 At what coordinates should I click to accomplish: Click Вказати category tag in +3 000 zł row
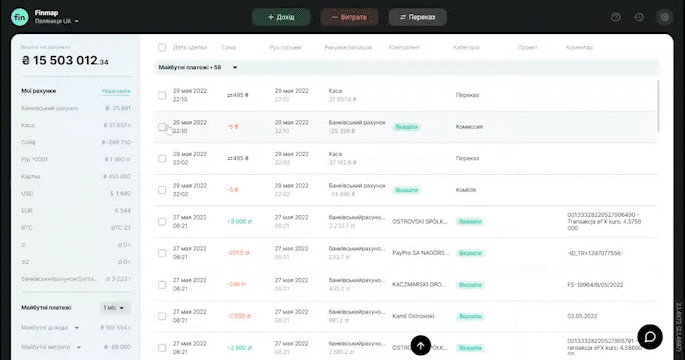(470, 222)
